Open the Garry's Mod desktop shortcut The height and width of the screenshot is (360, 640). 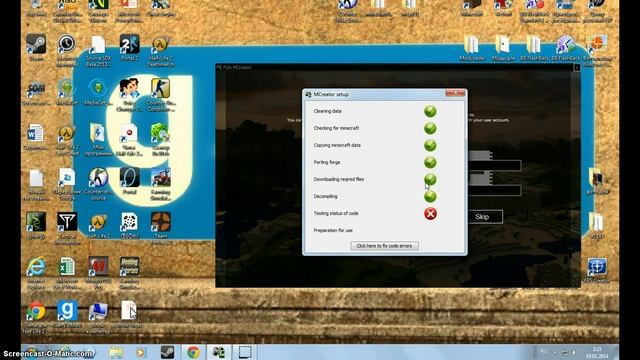tap(67, 314)
